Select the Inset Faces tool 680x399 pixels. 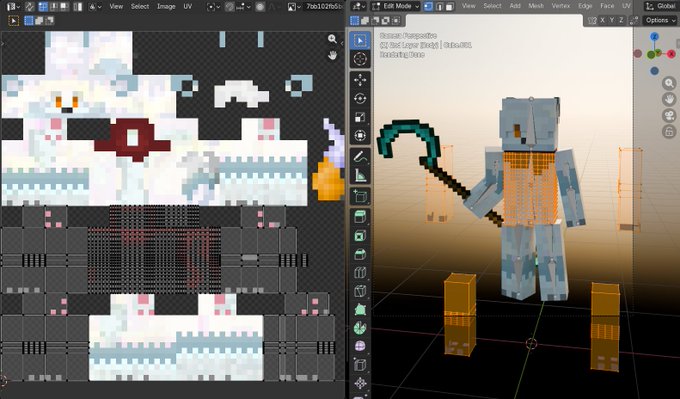[x=360, y=236]
